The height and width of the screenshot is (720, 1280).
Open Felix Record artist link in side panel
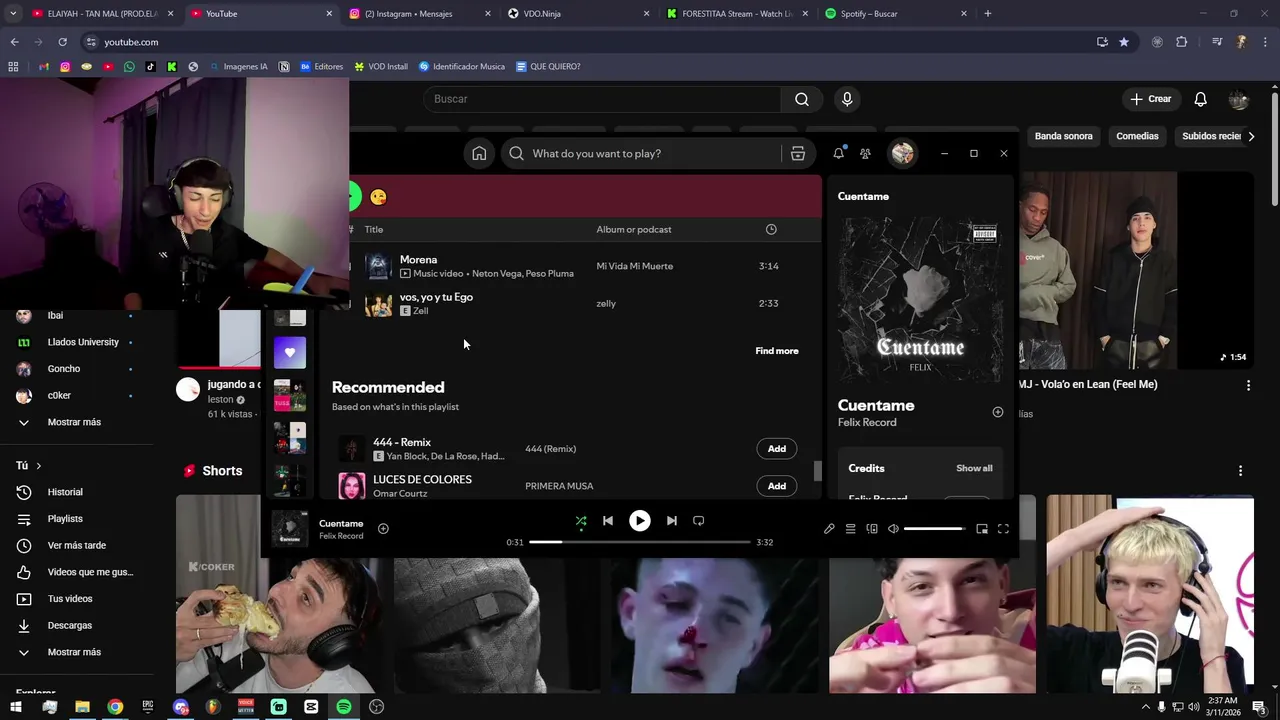[867, 422]
